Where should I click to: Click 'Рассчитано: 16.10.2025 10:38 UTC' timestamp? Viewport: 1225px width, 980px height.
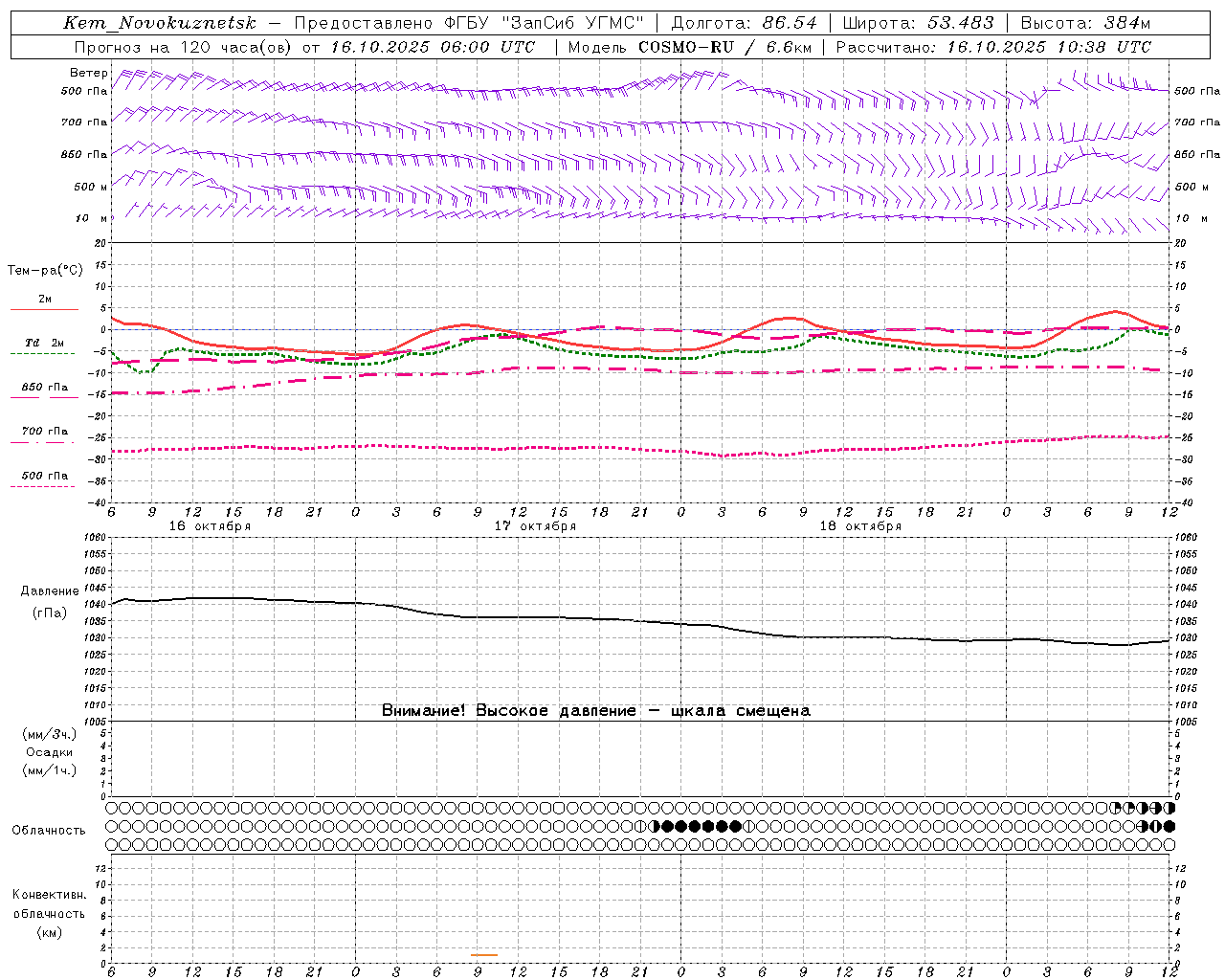point(993,47)
